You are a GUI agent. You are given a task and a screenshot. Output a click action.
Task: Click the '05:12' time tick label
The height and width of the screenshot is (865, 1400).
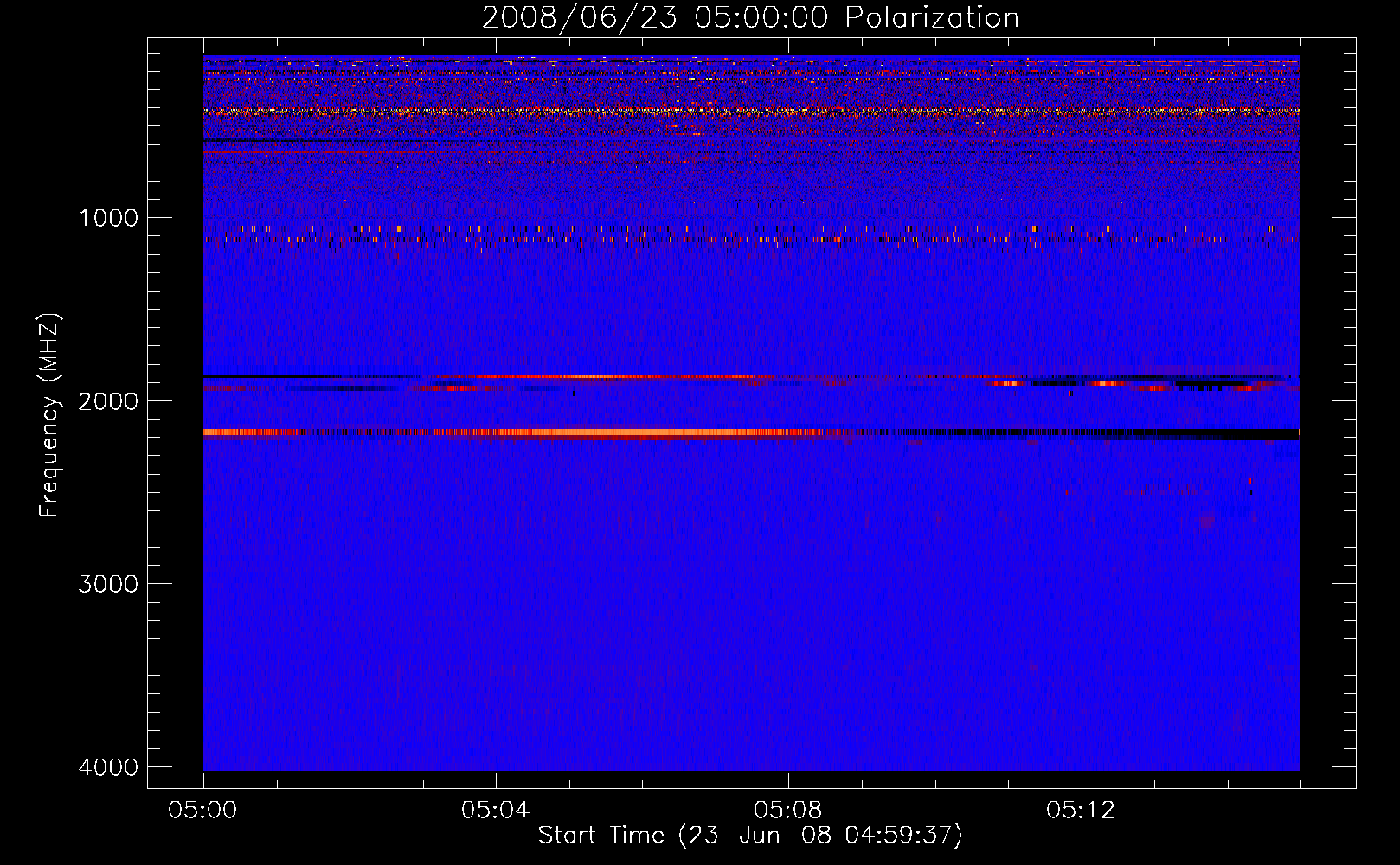click(x=1081, y=811)
